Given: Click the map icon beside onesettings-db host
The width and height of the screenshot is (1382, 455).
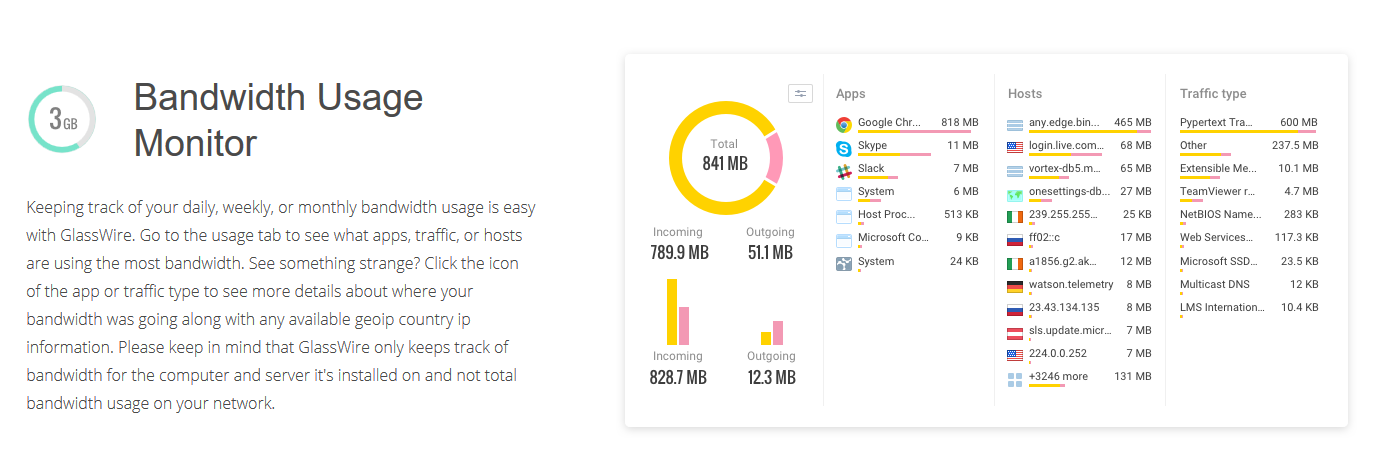Looking at the screenshot, I should tap(1015, 193).
